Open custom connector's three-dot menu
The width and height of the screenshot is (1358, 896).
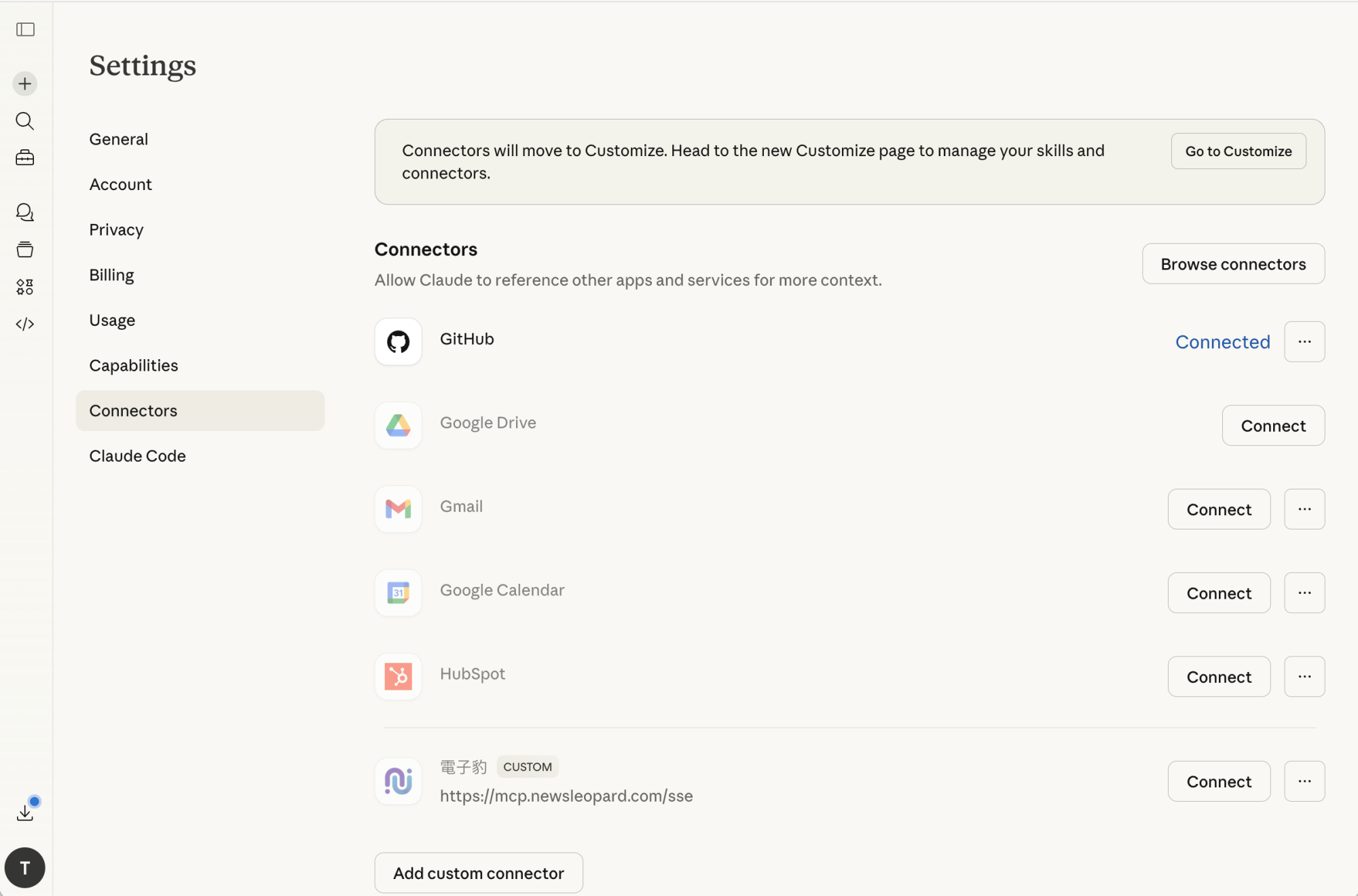tap(1304, 781)
